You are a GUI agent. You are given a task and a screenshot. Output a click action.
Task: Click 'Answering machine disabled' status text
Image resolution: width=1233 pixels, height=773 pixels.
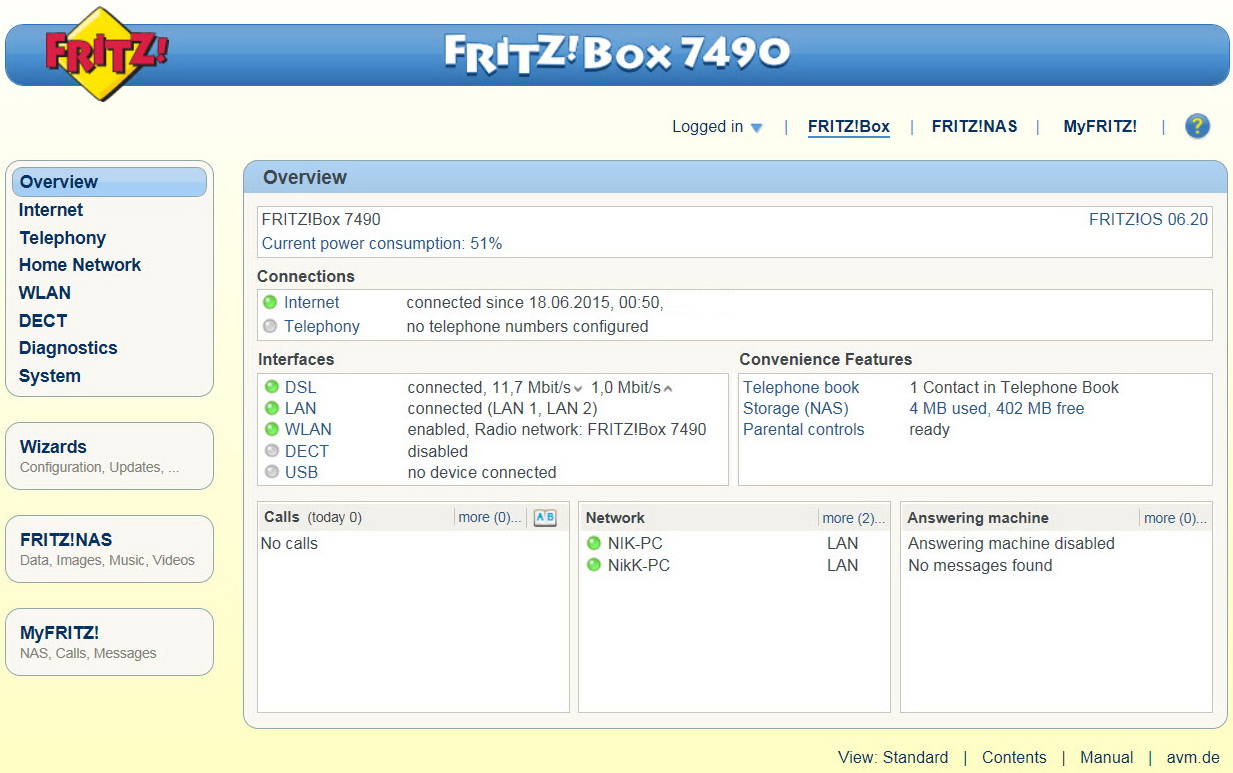(1011, 543)
